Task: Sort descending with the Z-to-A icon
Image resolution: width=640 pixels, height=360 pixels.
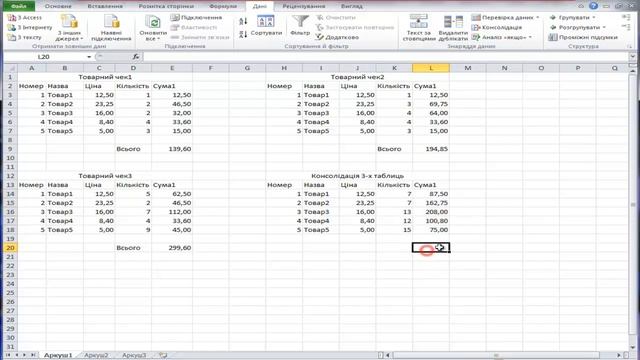Action: [x=243, y=34]
